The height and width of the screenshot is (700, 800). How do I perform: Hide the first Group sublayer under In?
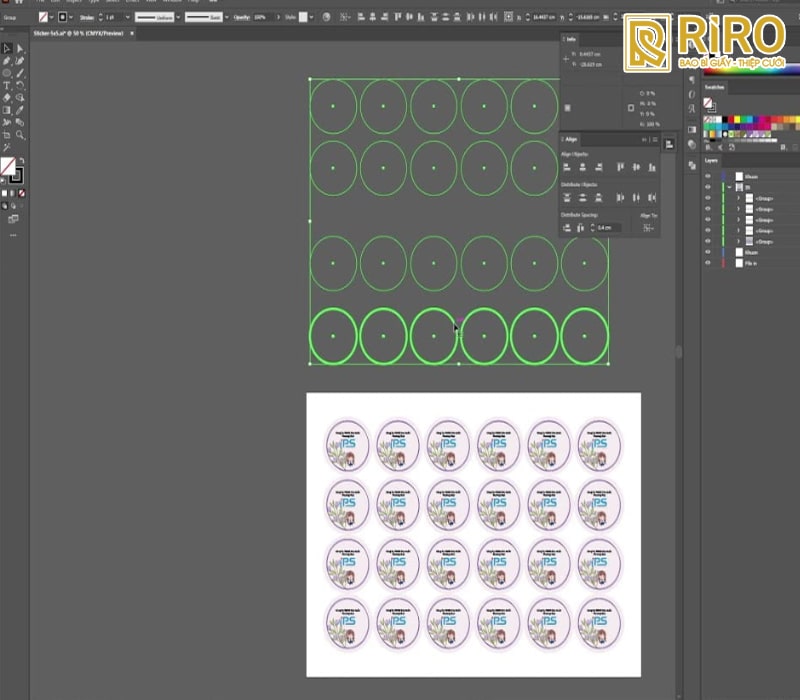click(708, 198)
